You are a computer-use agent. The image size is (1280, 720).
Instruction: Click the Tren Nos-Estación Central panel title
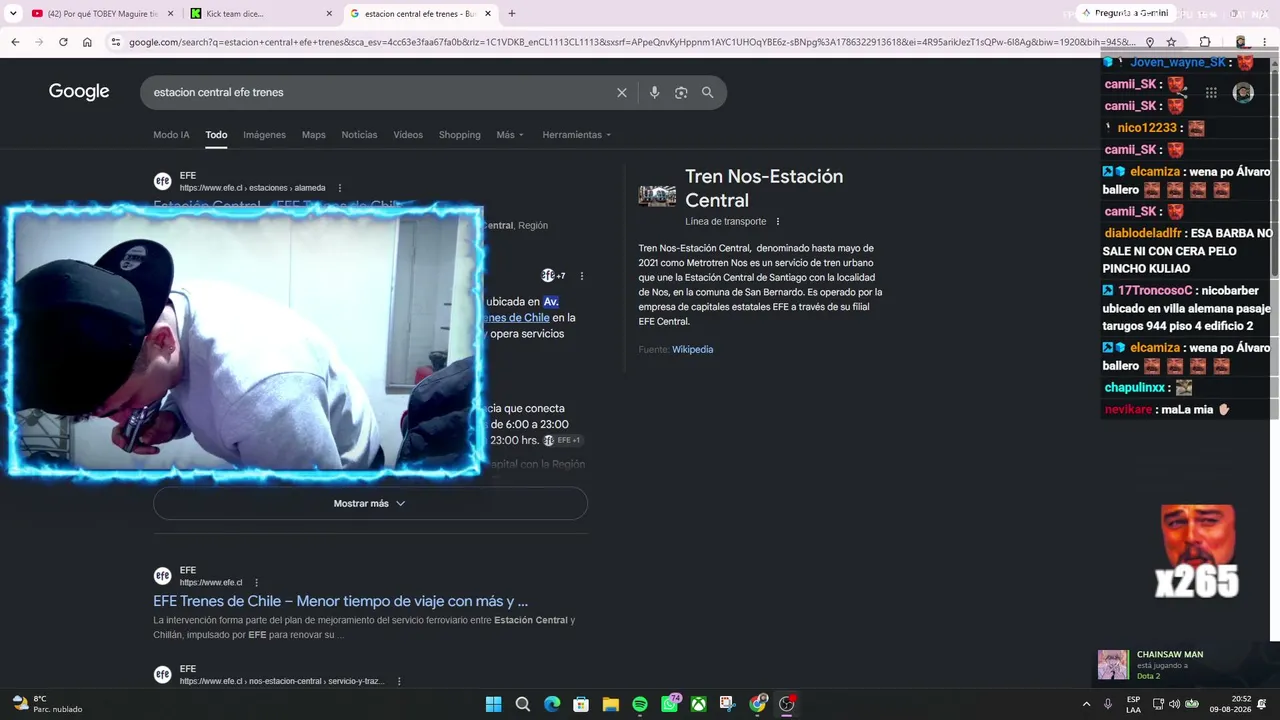coord(764,188)
